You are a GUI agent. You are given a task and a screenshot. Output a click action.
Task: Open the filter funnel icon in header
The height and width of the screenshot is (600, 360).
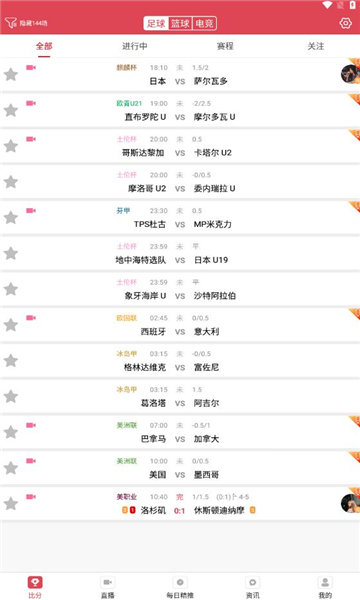coord(11,23)
